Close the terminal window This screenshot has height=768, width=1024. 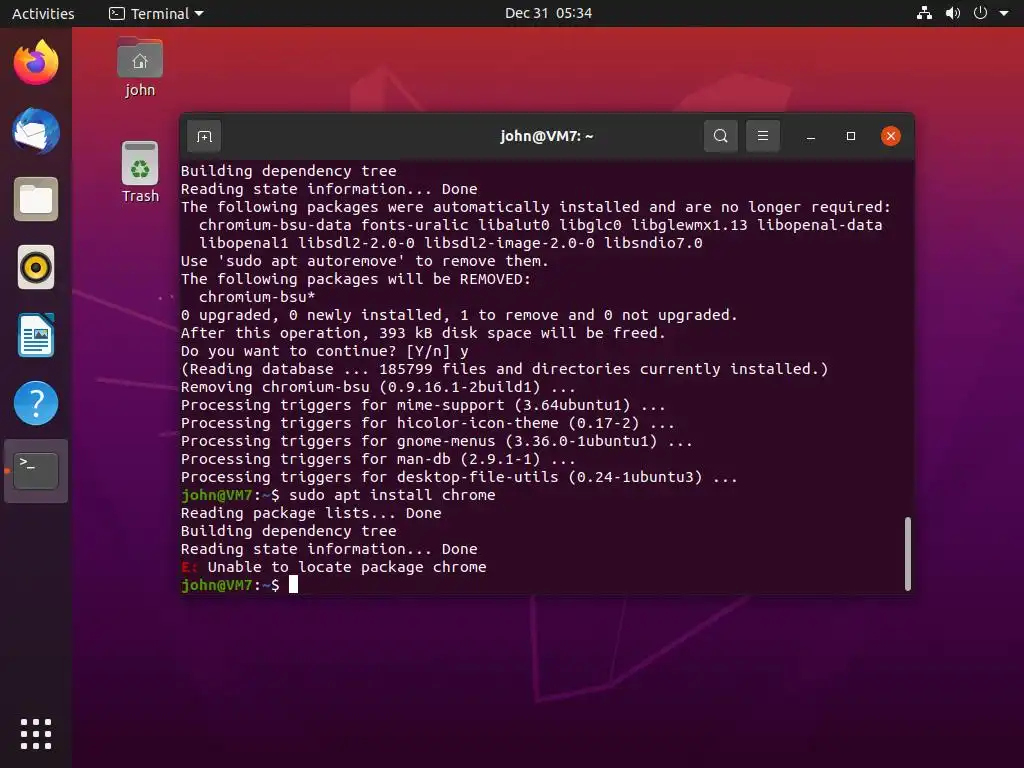[891, 136]
